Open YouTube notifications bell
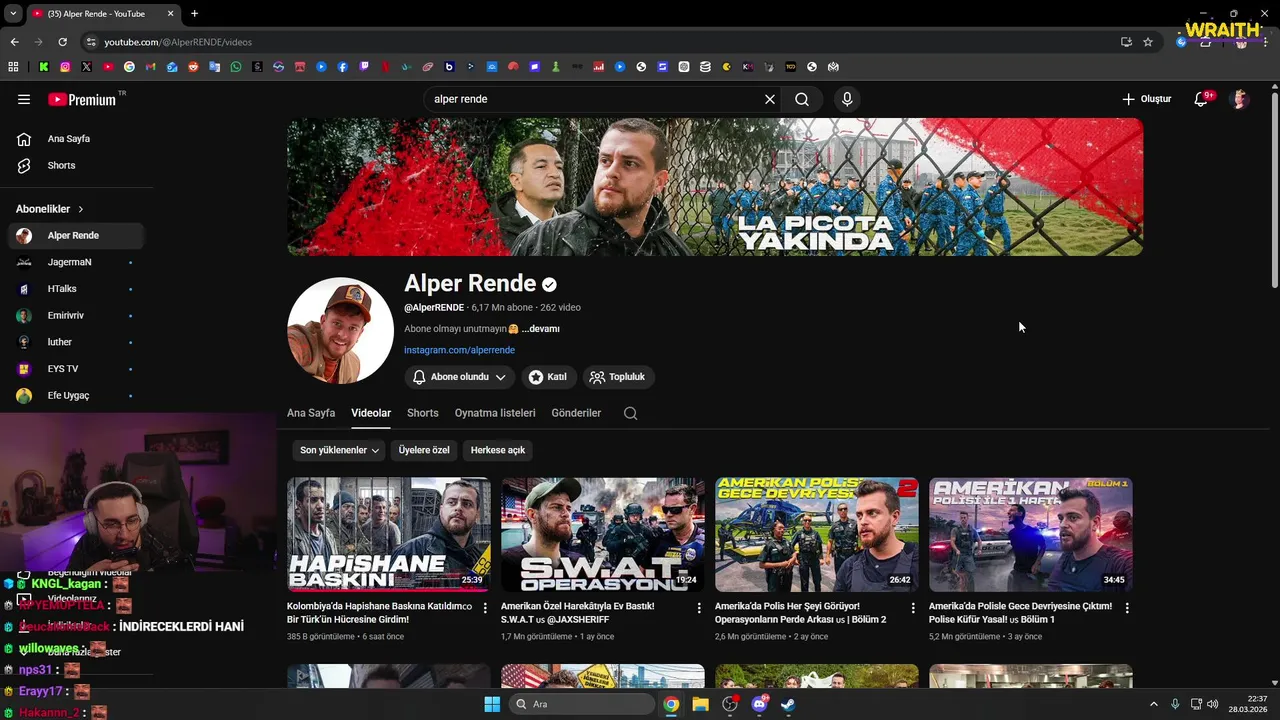 point(1202,99)
